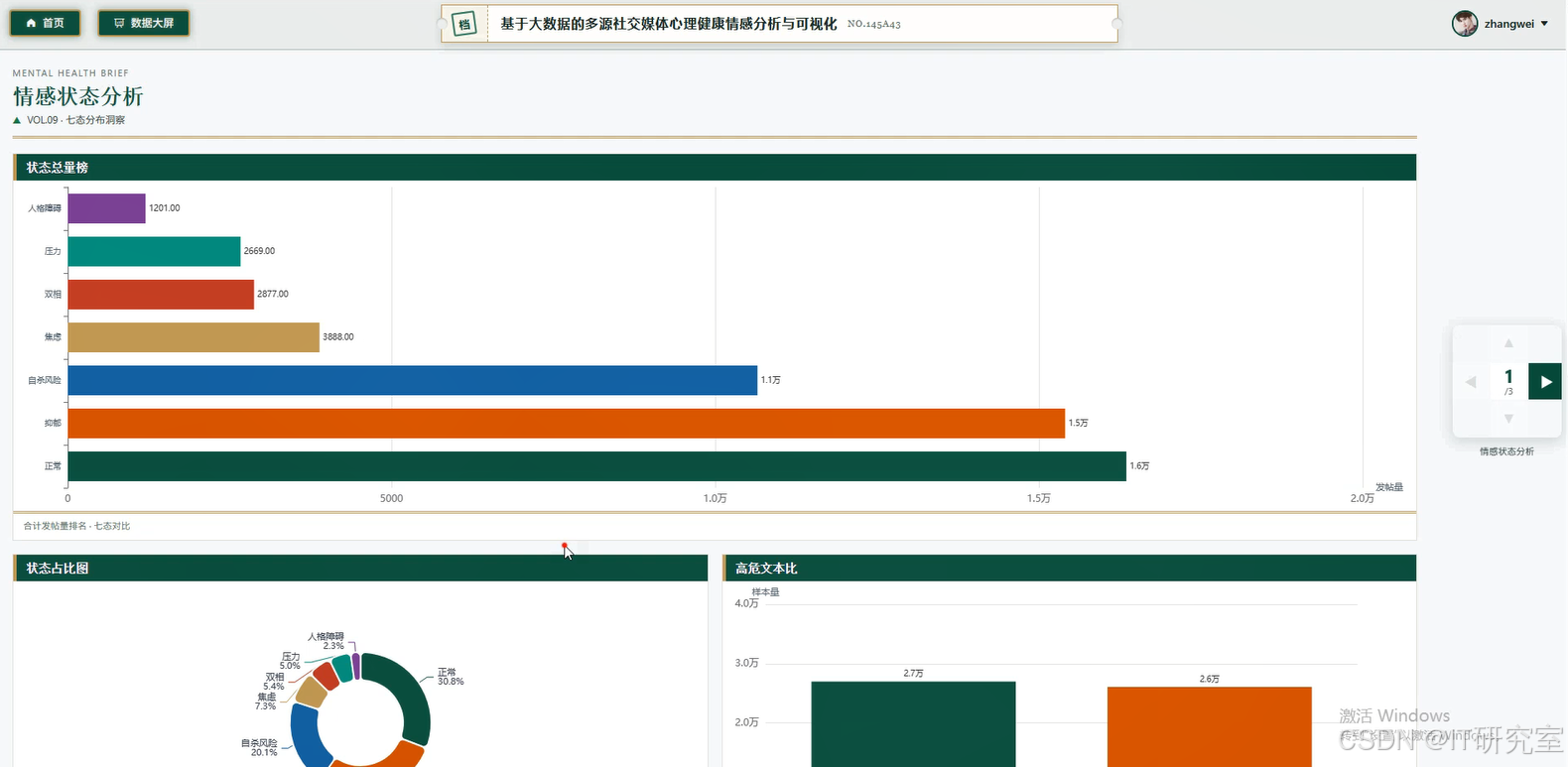Image resolution: width=1568 pixels, height=767 pixels.
Task: Click the 人格障碍 2.3% pie label
Action: point(326,641)
